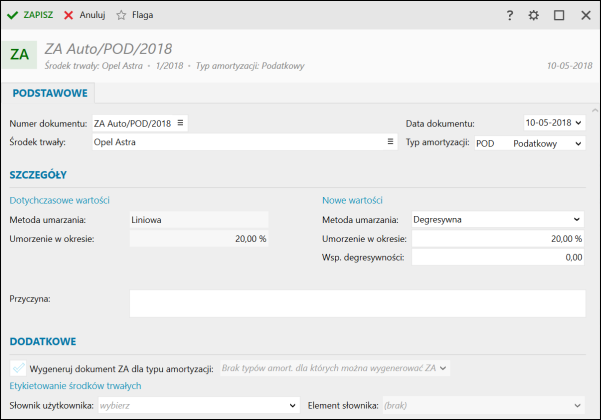Switch to the PODSTAWOWE tab

pos(50,93)
